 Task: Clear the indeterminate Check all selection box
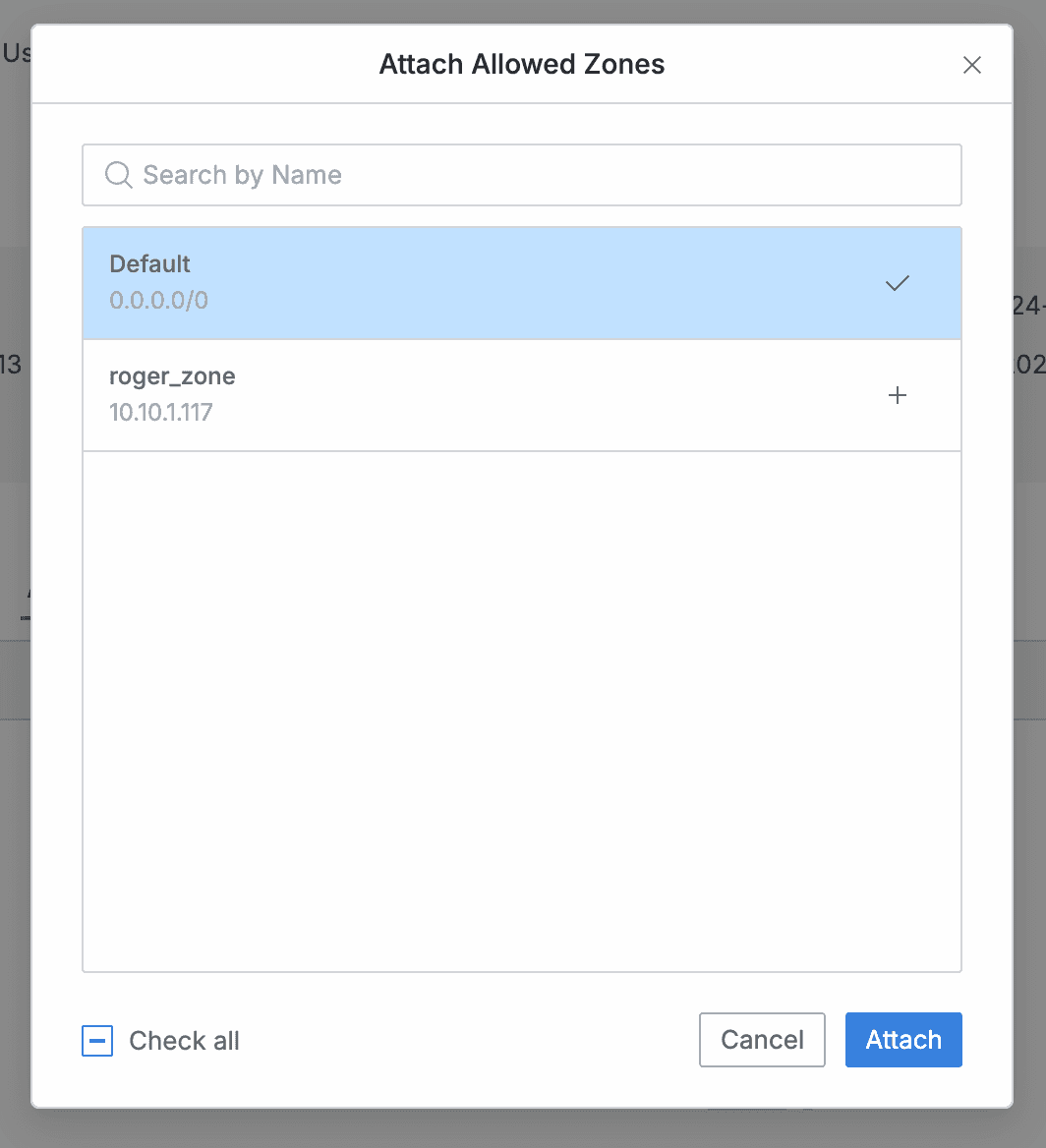click(96, 1040)
